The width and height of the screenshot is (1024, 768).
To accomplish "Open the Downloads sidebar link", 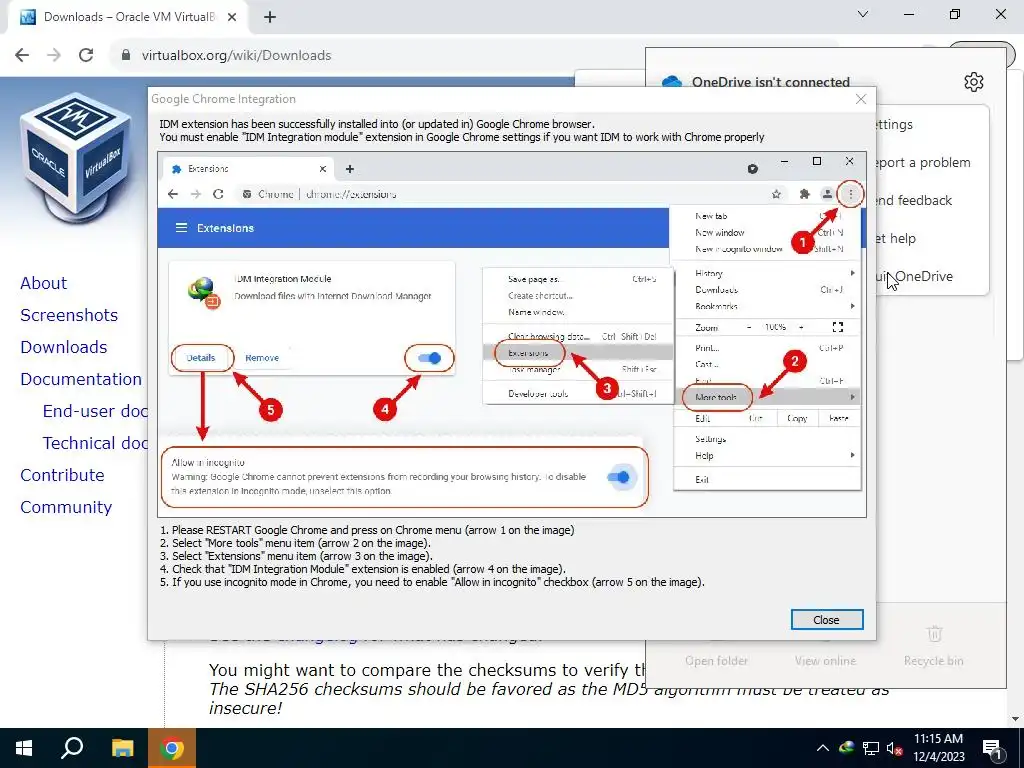I will click(63, 347).
